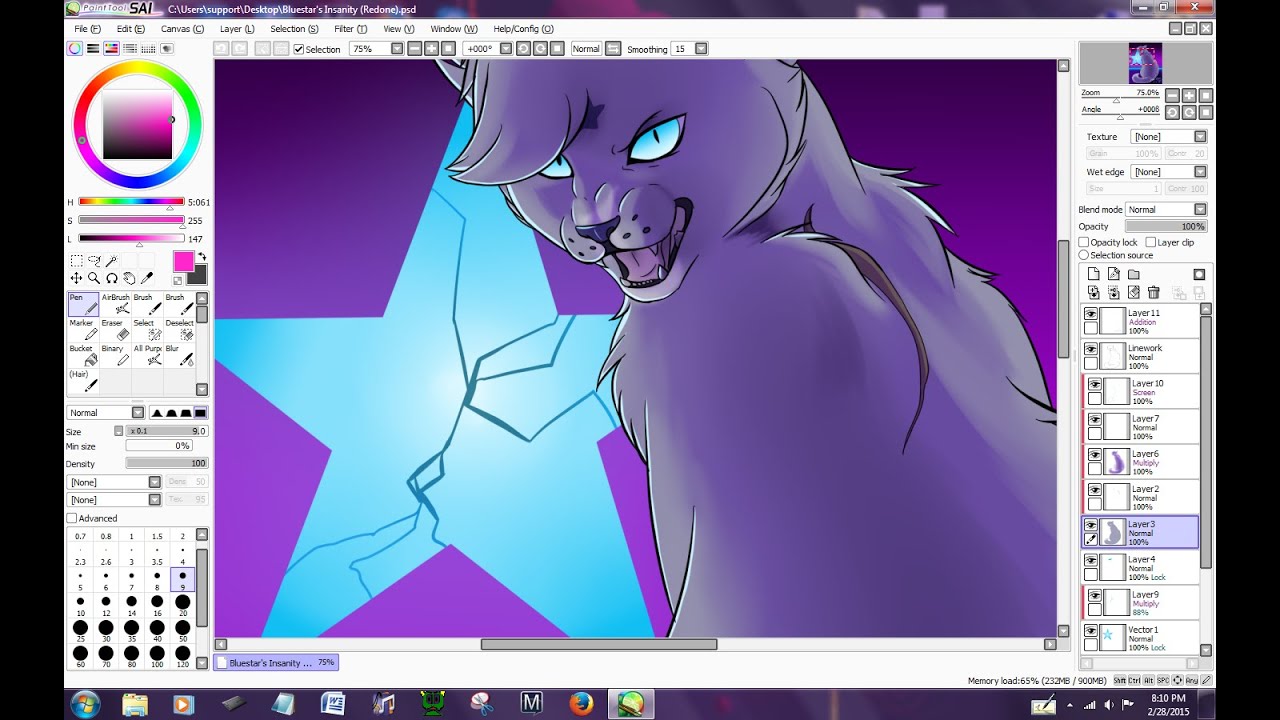Select brush size 20 preset

pyautogui.click(x=182, y=607)
